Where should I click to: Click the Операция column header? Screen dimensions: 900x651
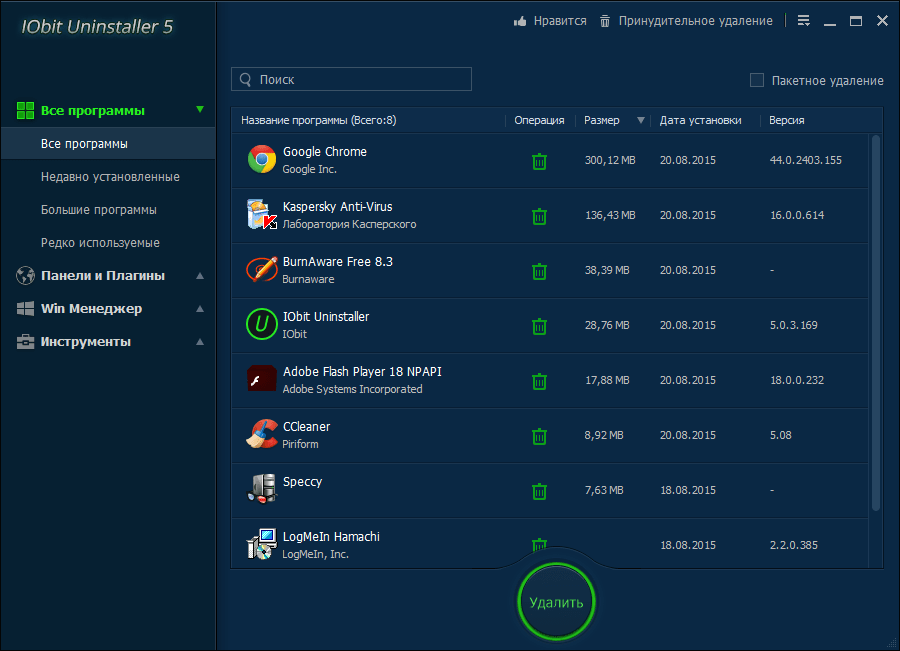539,121
